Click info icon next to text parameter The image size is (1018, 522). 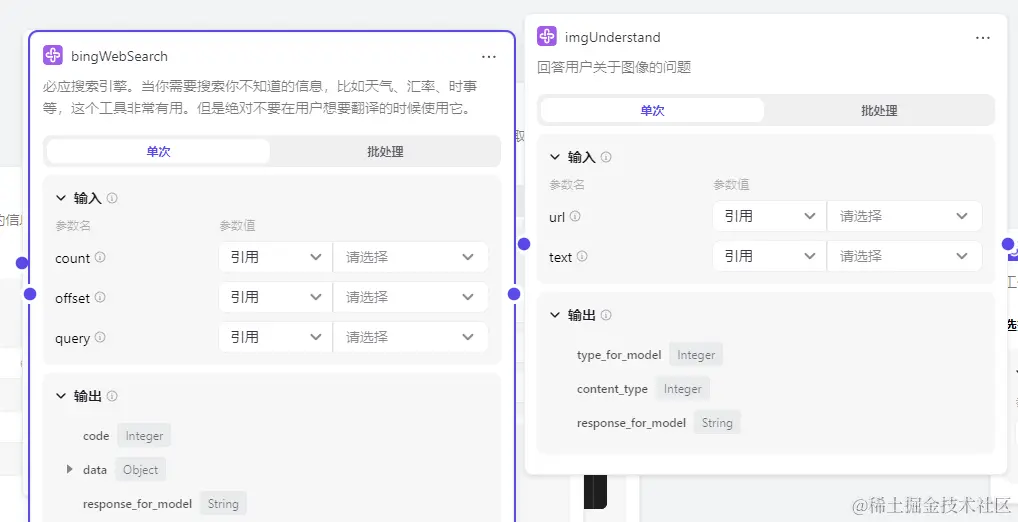[582, 256]
